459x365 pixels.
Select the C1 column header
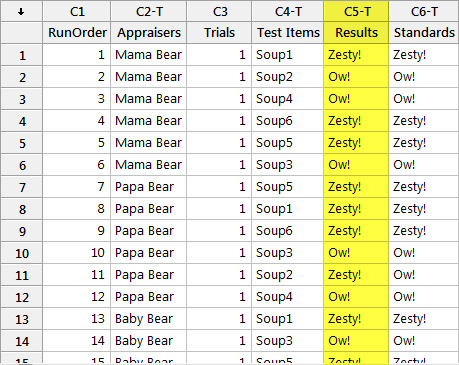click(x=77, y=11)
